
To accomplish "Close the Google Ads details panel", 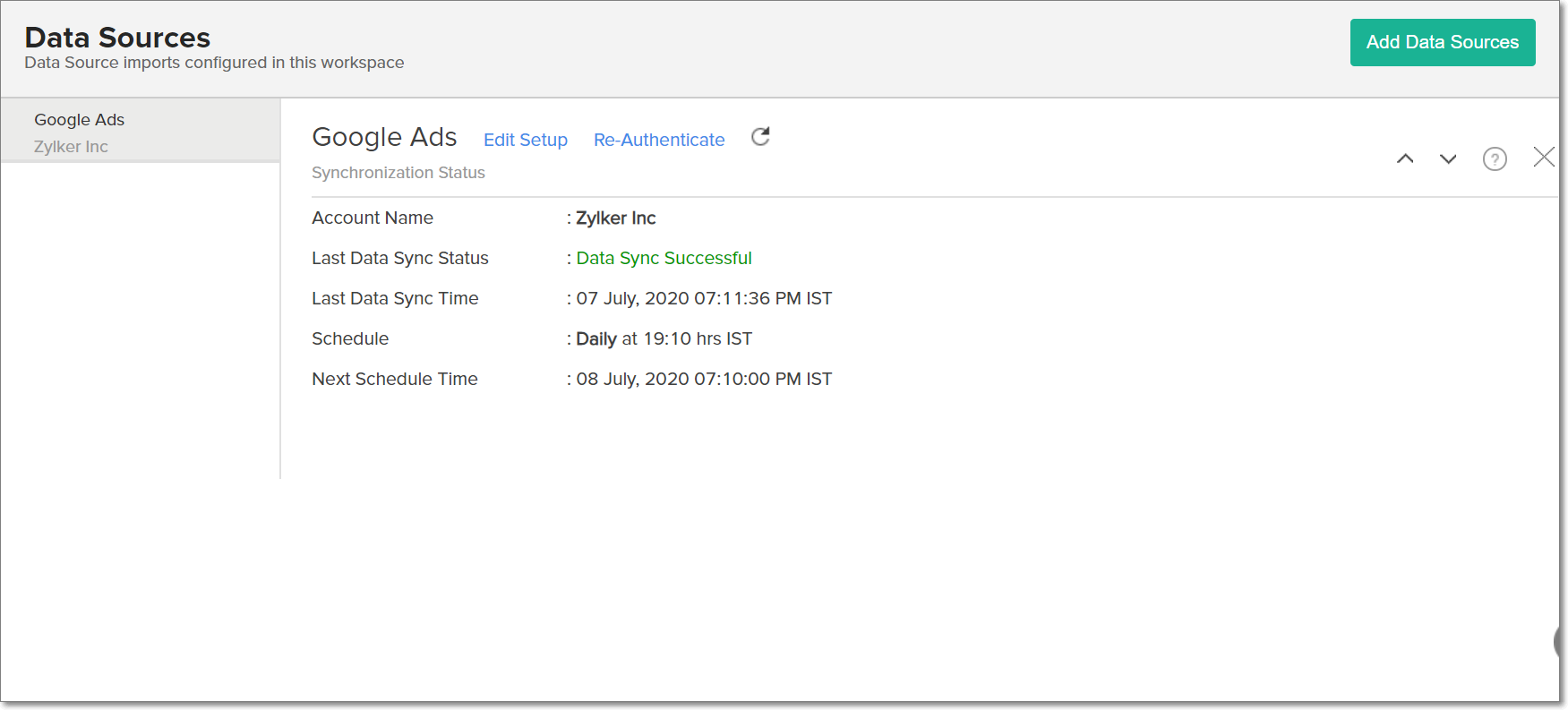I will coord(1543,158).
